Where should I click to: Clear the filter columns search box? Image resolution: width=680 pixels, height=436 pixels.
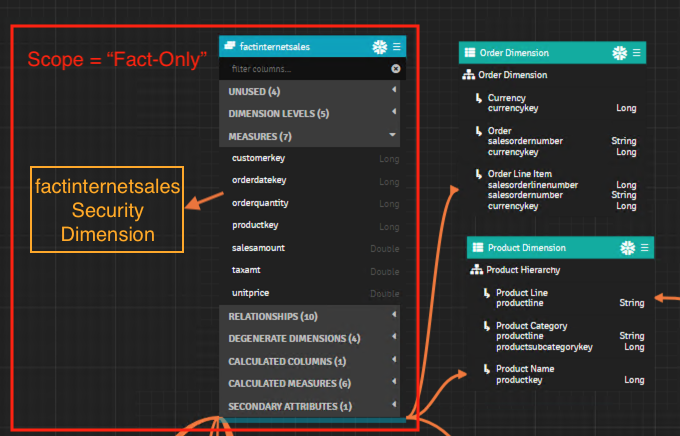[x=396, y=69]
